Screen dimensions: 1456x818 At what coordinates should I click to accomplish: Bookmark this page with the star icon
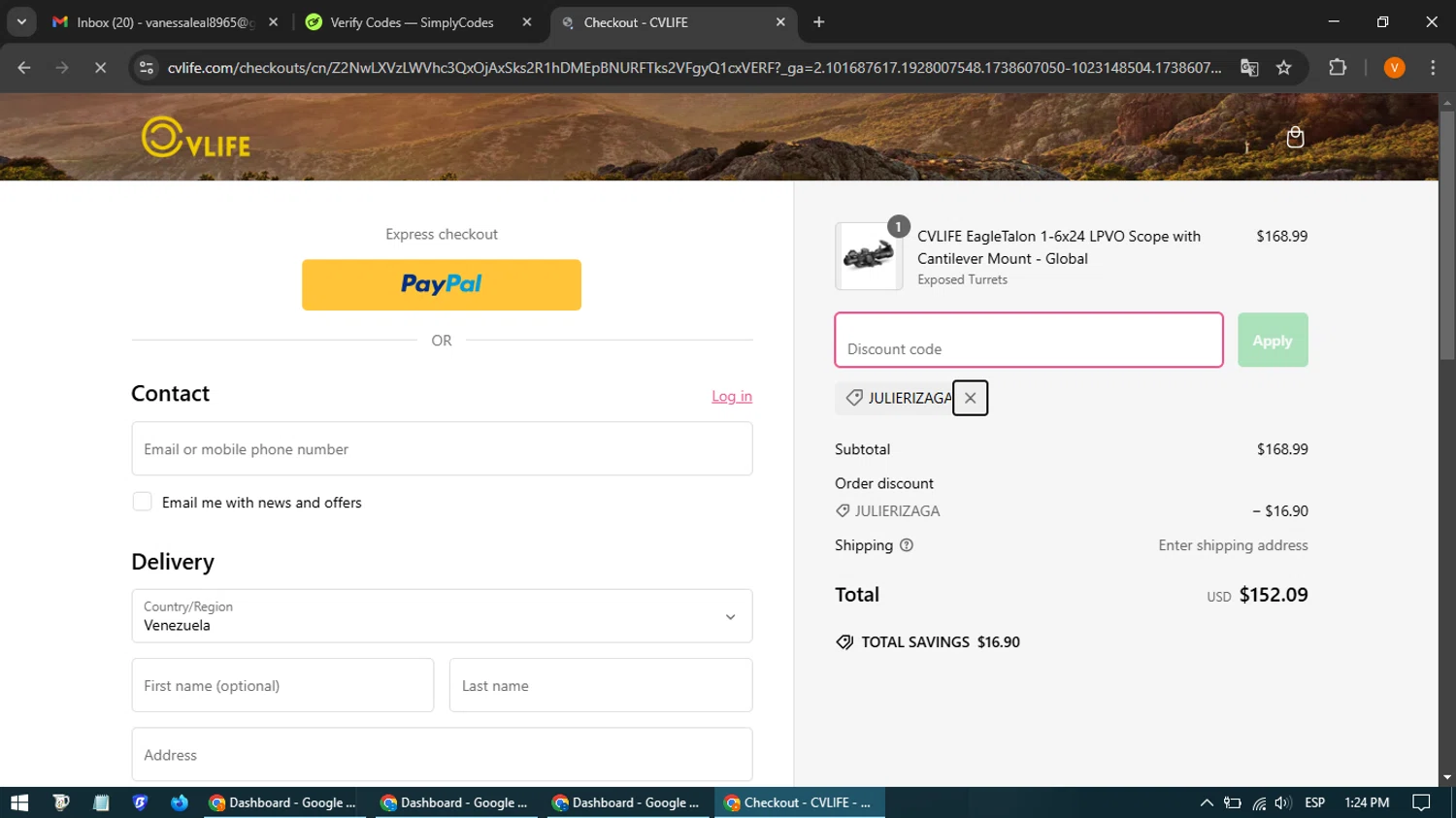(x=1284, y=68)
